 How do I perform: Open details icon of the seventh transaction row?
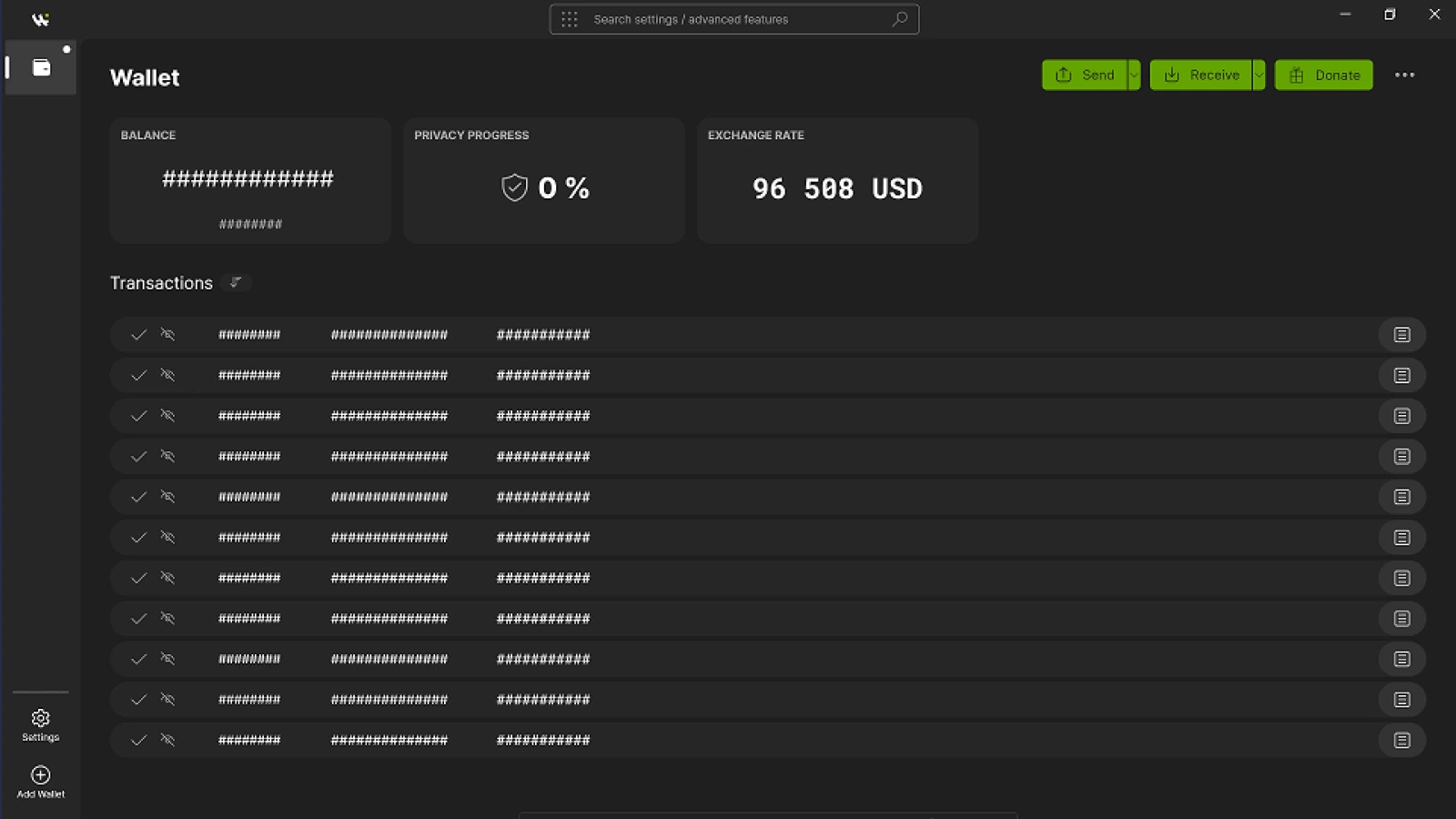pos(1402,578)
